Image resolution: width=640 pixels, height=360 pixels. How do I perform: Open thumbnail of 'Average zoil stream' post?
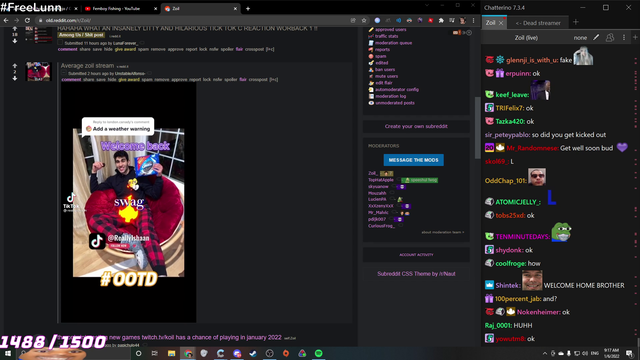pos(38,71)
